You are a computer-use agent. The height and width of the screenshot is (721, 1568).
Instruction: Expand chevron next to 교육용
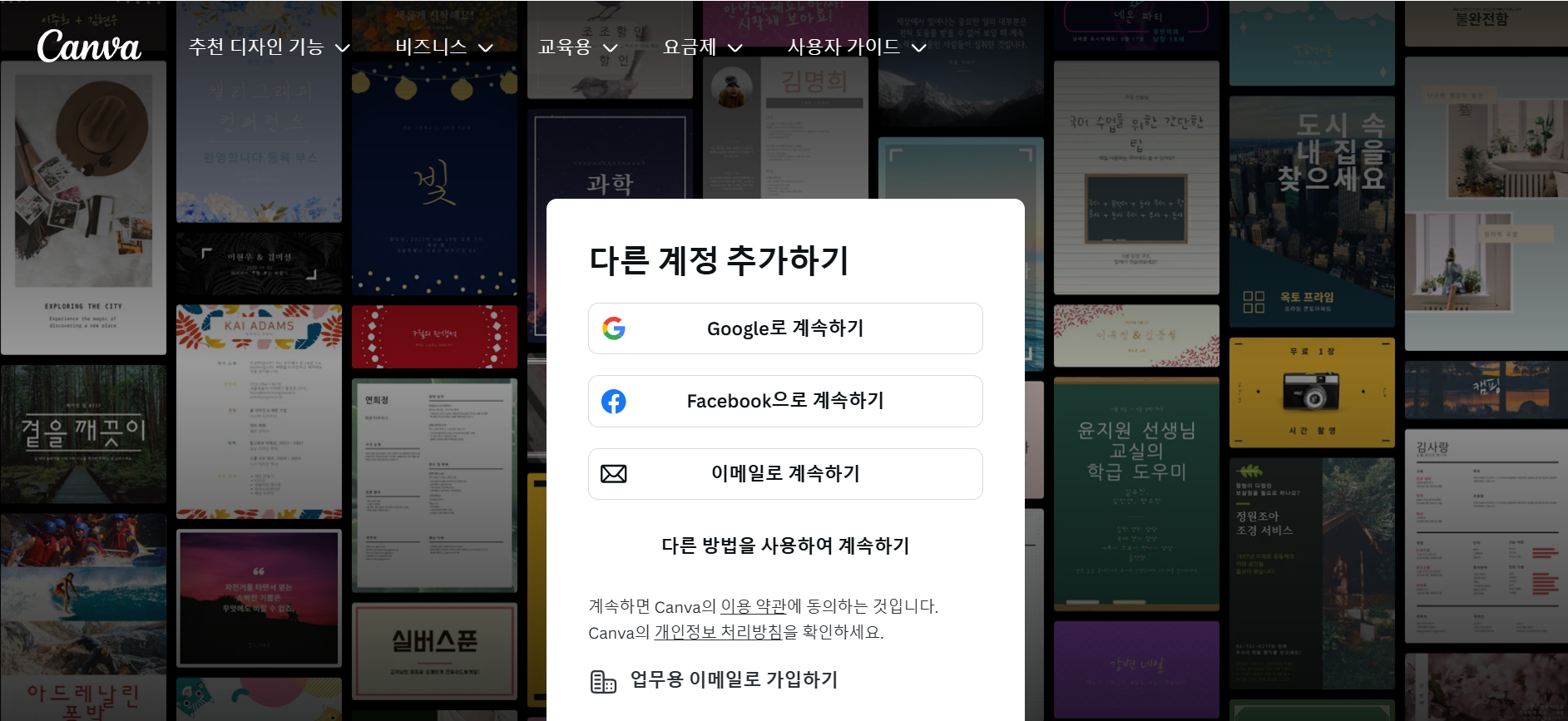[x=611, y=48]
